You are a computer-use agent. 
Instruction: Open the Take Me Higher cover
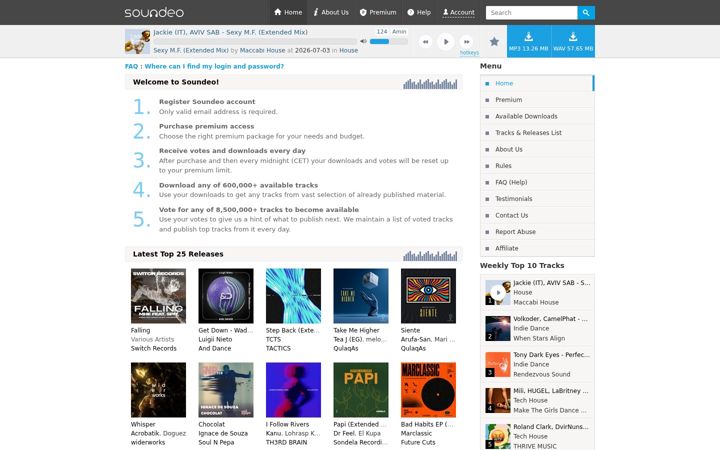point(361,296)
